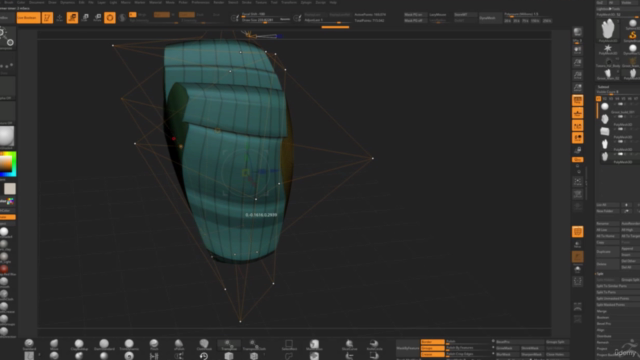Image resolution: width=640 pixels, height=360 pixels.
Task: Collapse the Subtool palette header
Action: [x=603, y=87]
